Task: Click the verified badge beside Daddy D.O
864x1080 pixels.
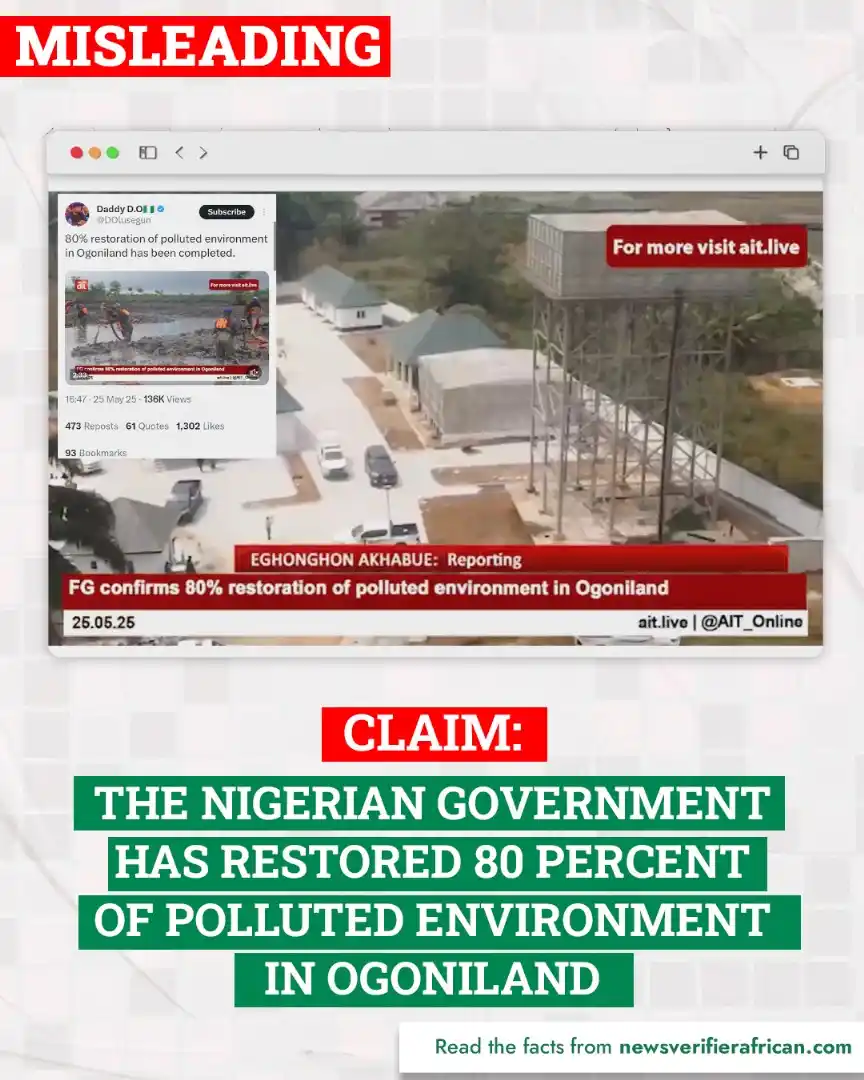Action: (x=161, y=209)
